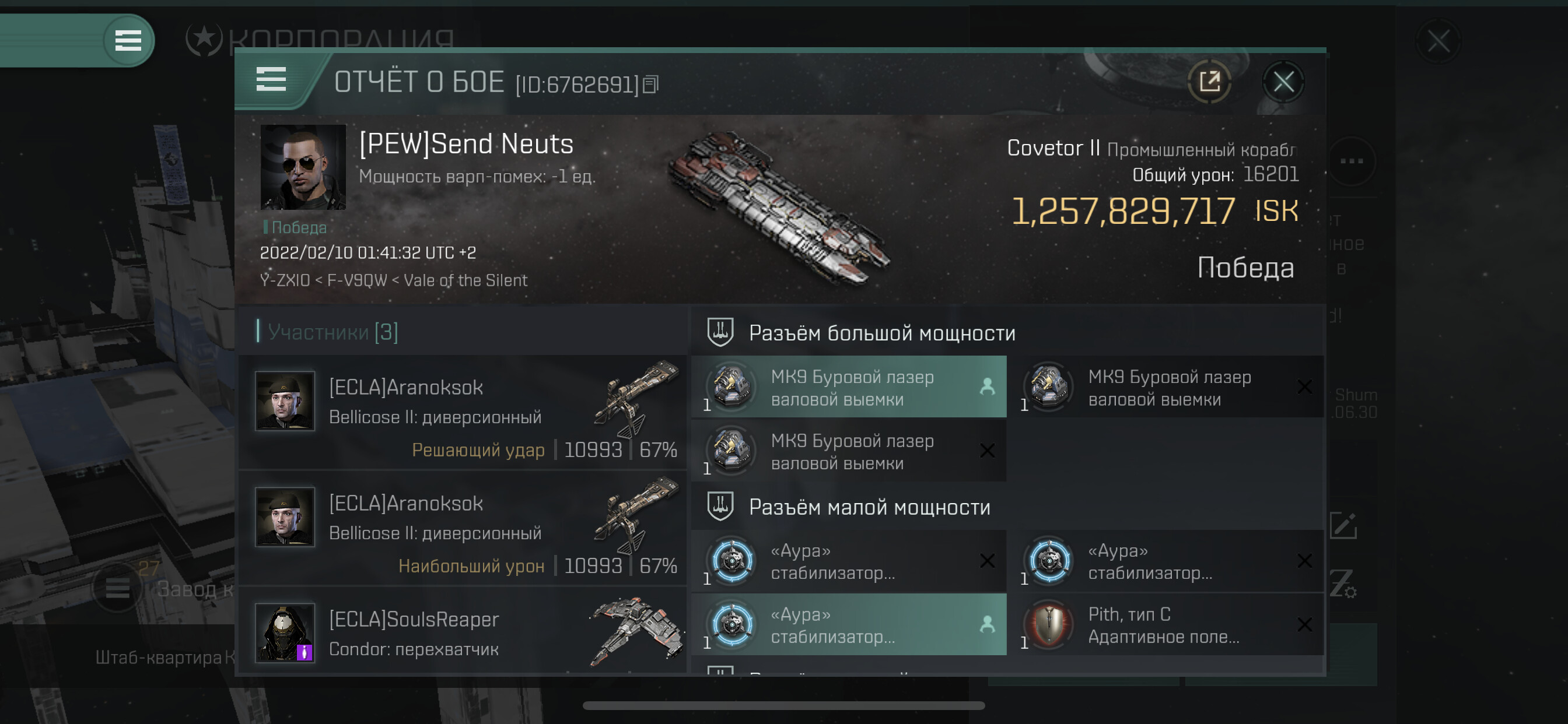Click the Y-ZXIO system location link
The image size is (1568, 724).
[284, 280]
